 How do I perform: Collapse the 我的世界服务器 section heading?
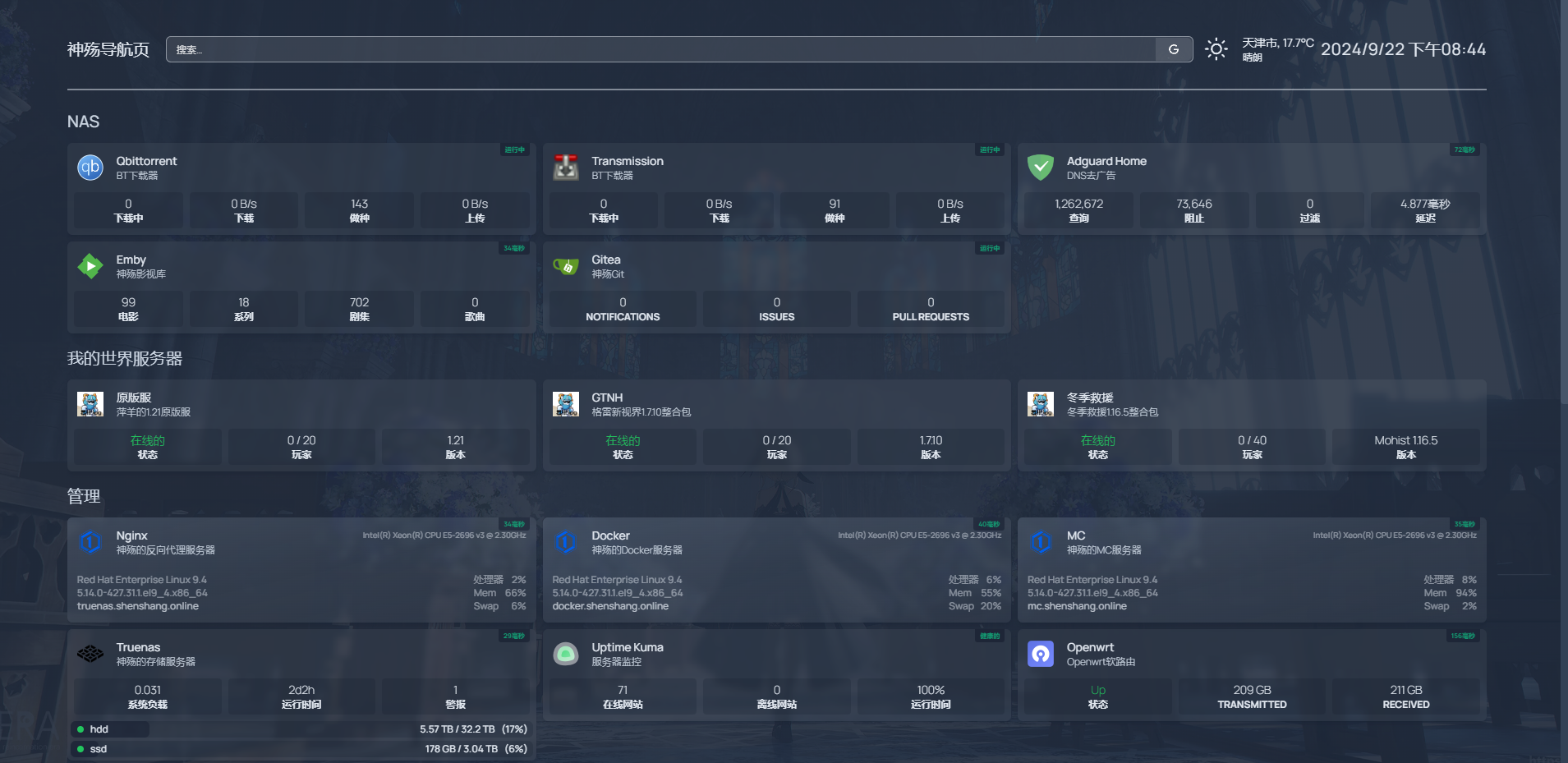coord(125,358)
